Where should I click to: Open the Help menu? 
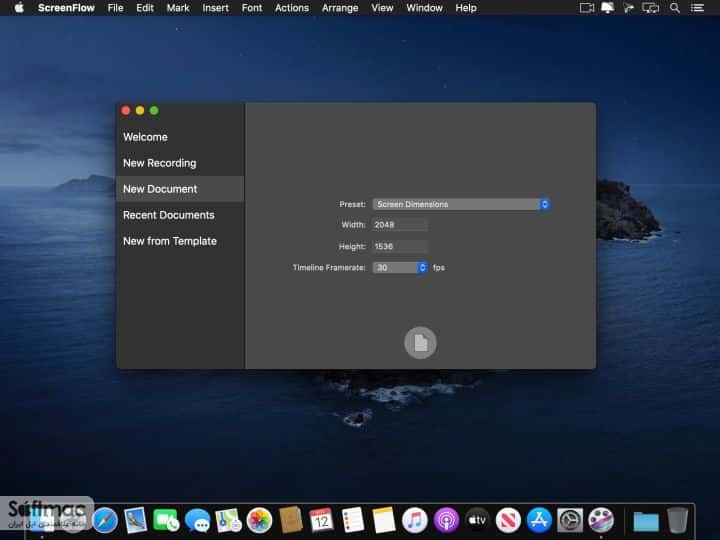[466, 8]
